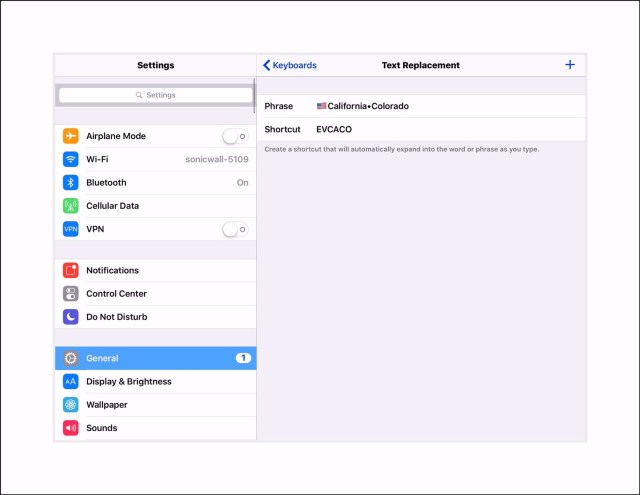This screenshot has height=495, width=640.
Task: Tap the General gear icon
Action: 70,358
